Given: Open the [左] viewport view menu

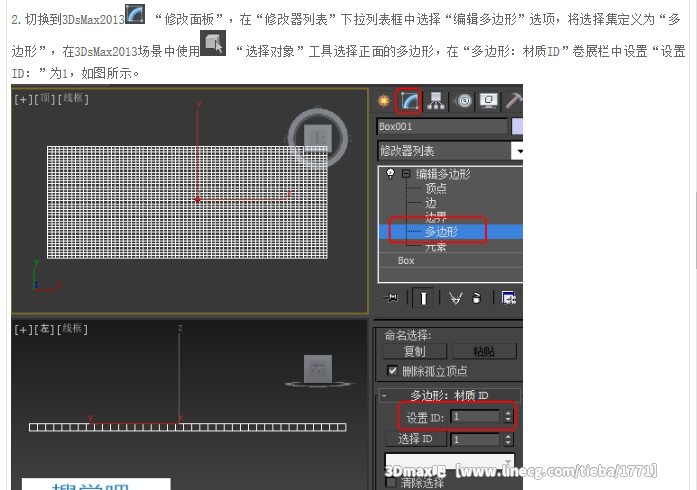Looking at the screenshot, I should click(44, 329).
